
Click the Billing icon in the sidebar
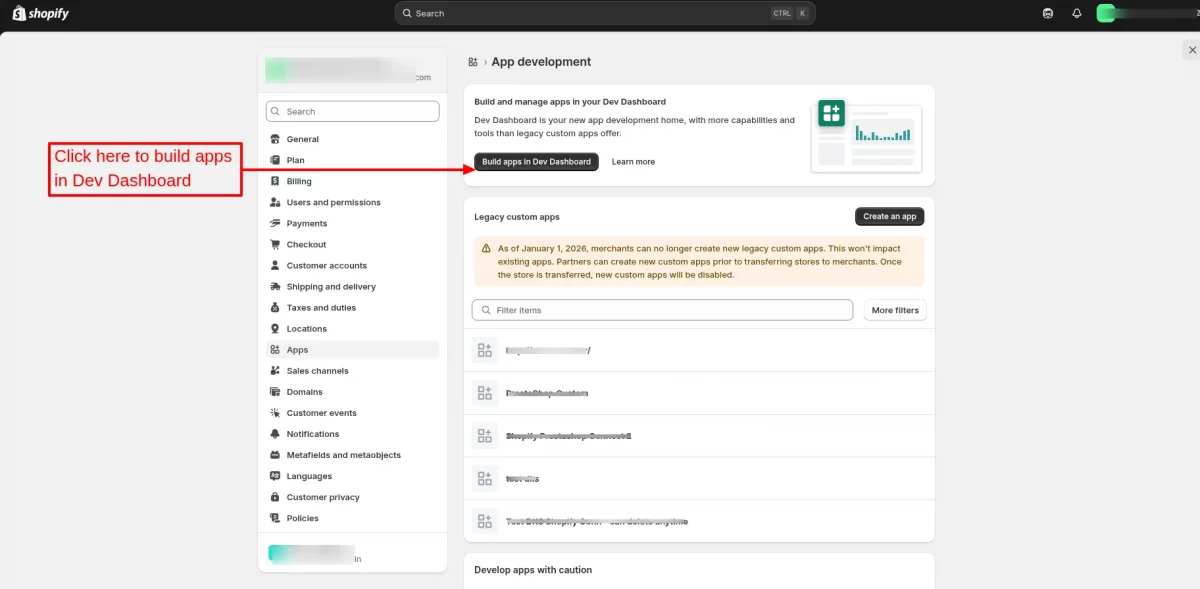(276, 181)
